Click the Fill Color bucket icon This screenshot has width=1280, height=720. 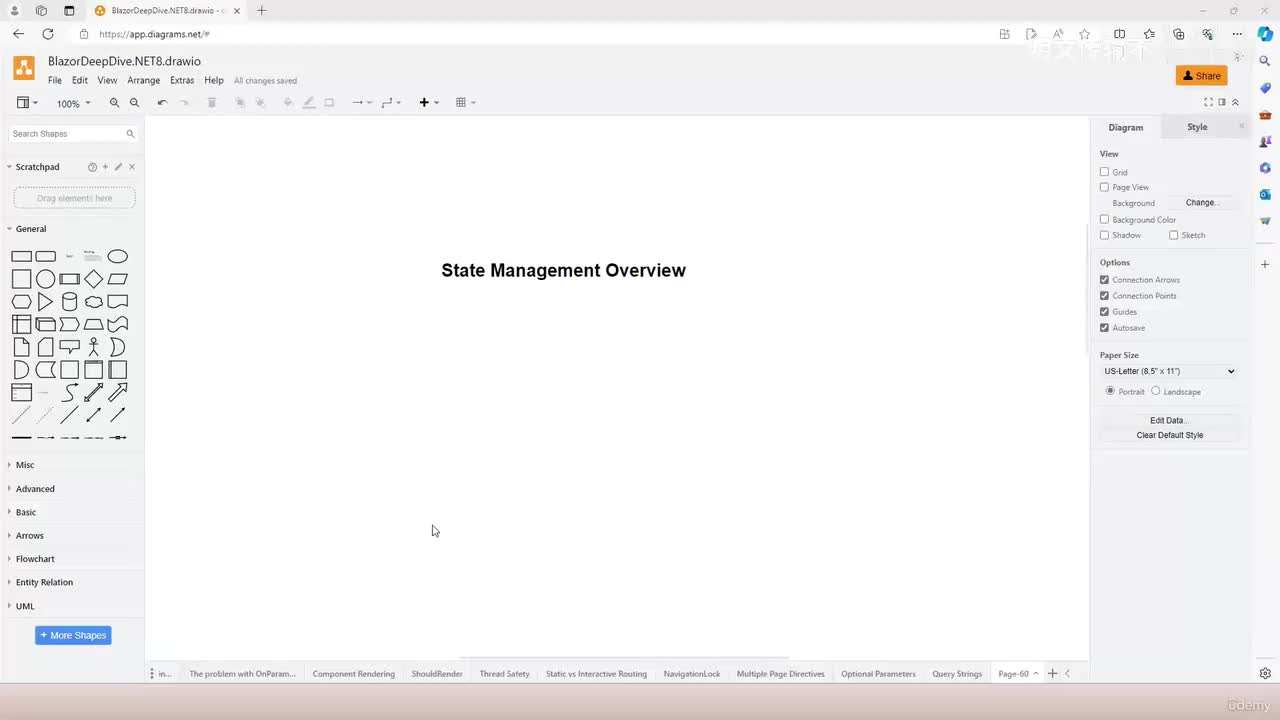pyautogui.click(x=288, y=102)
